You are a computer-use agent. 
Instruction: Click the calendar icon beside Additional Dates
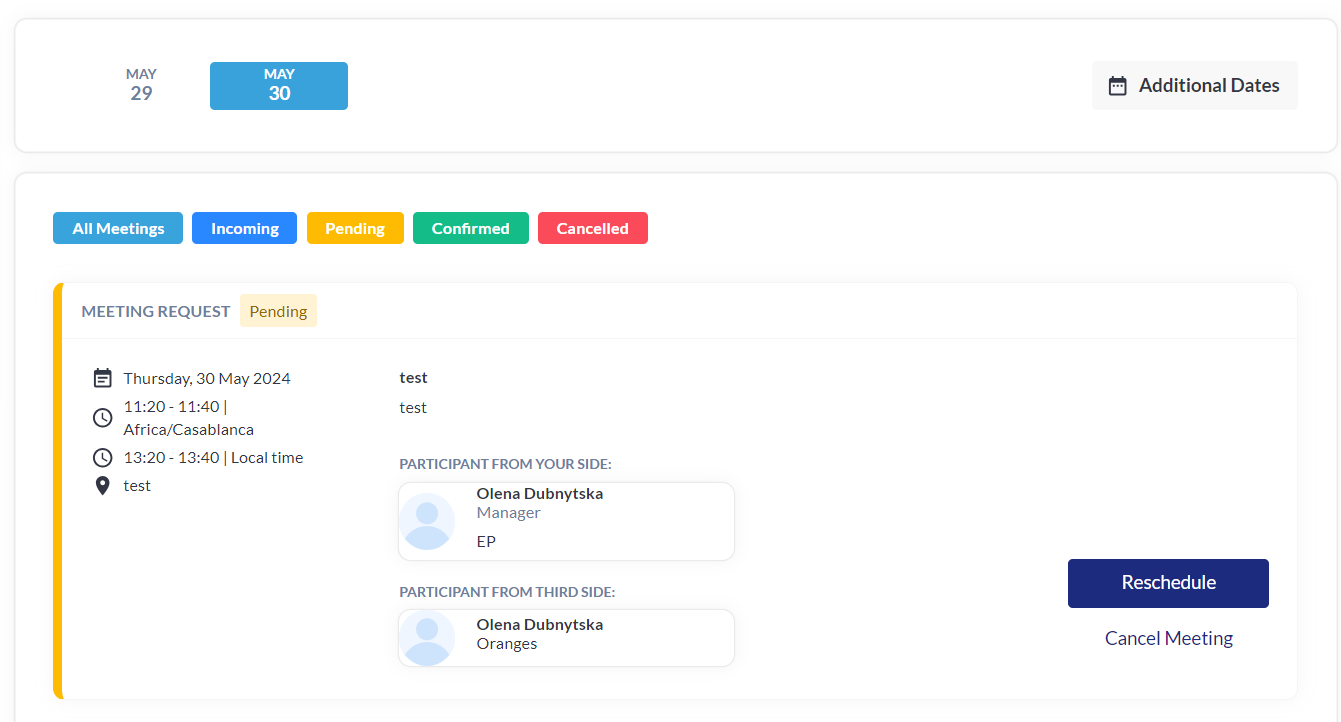click(x=1118, y=86)
